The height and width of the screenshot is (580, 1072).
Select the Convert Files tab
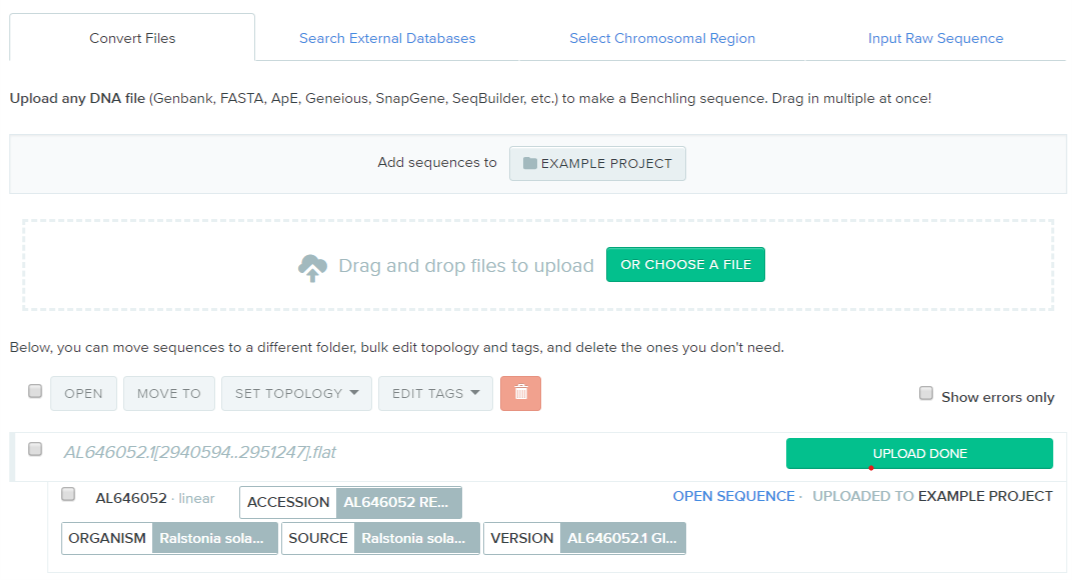[x=132, y=38]
